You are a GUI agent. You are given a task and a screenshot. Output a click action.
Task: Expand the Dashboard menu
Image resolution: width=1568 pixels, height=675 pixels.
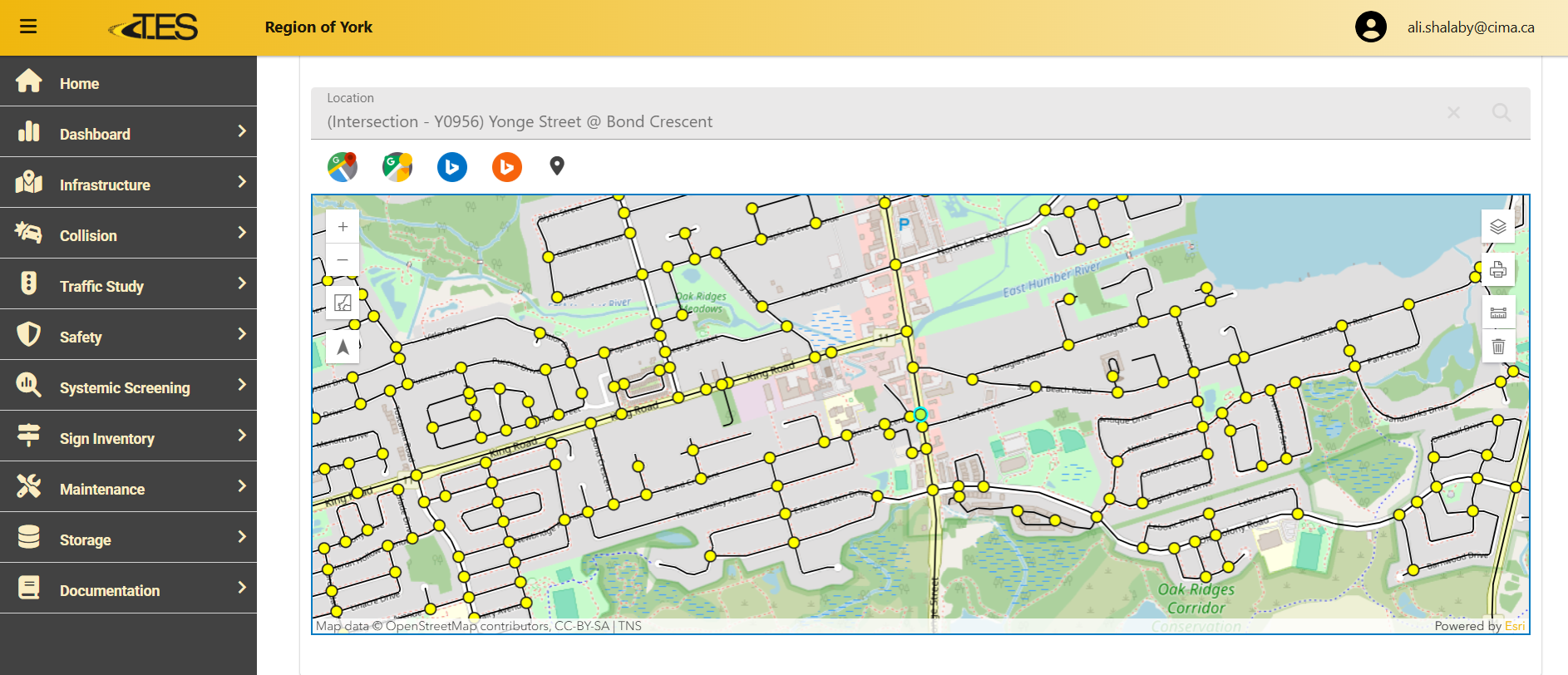(x=128, y=134)
